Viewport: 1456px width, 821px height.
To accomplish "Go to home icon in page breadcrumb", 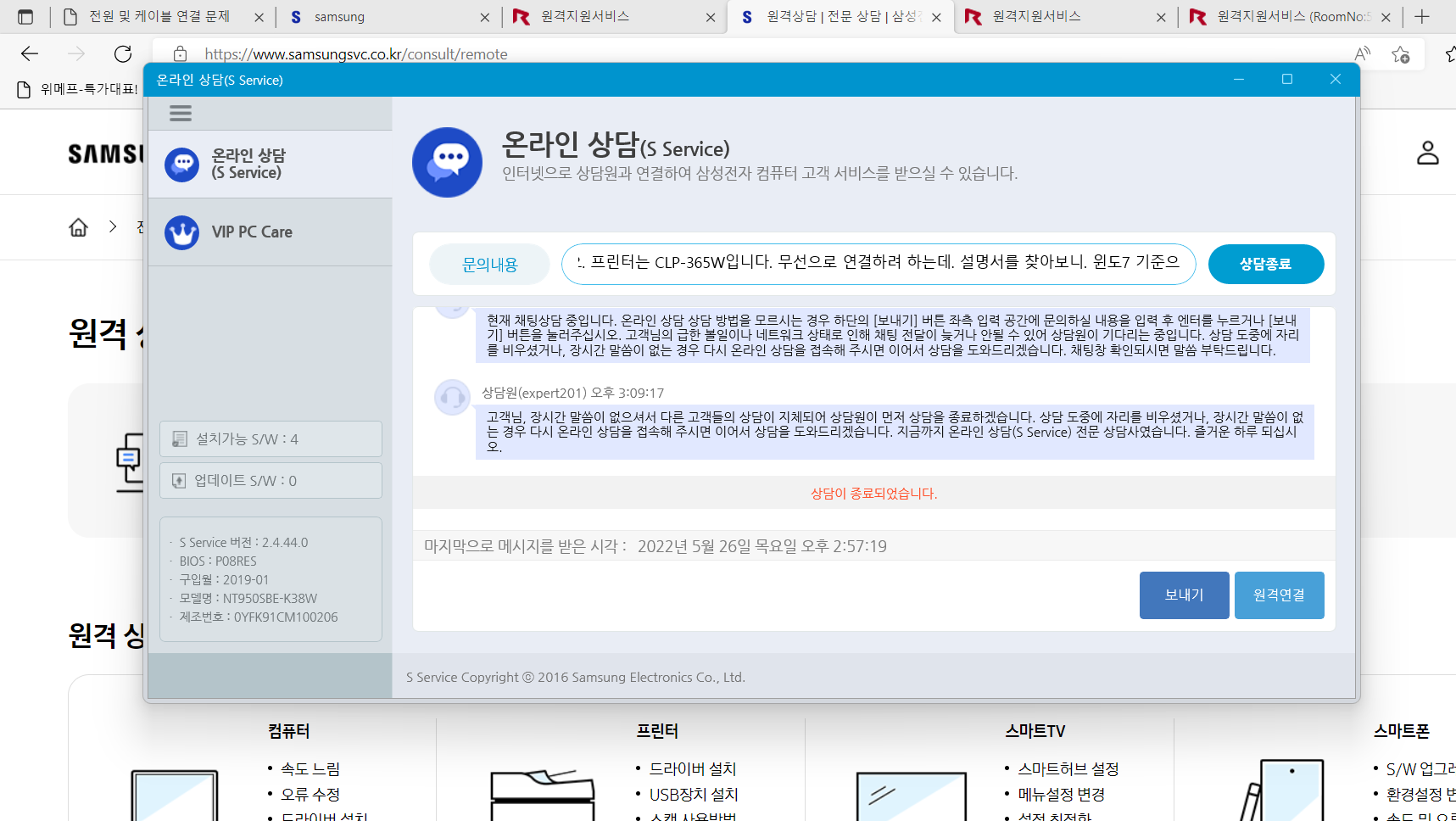I will click(x=78, y=227).
